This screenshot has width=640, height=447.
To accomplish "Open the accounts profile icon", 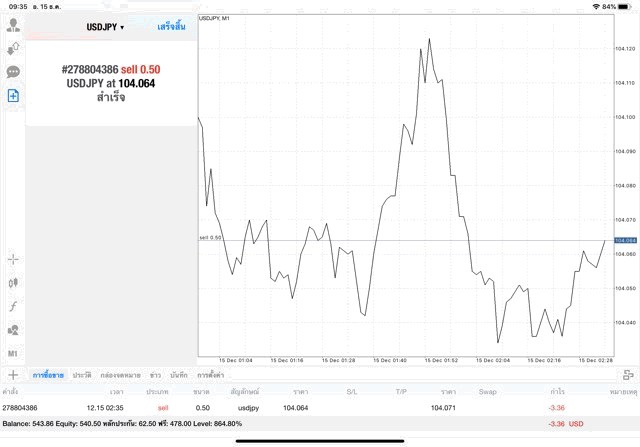I will pos(13,25).
